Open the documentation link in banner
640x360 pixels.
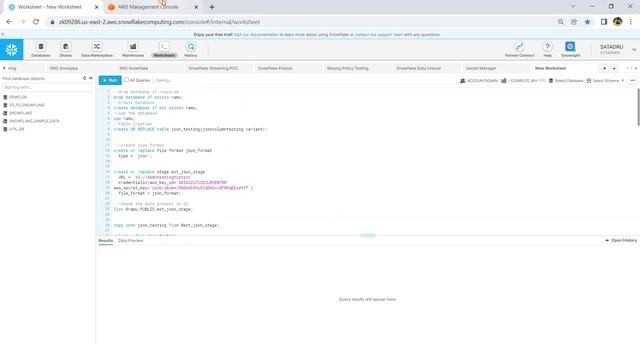256,35
